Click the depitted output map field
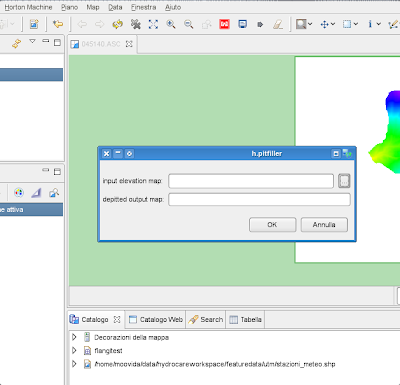This screenshot has height=385, width=400. (x=259, y=199)
